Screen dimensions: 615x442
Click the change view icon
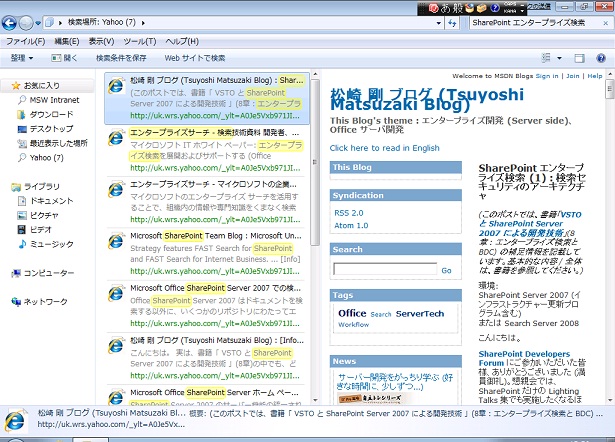(546, 58)
